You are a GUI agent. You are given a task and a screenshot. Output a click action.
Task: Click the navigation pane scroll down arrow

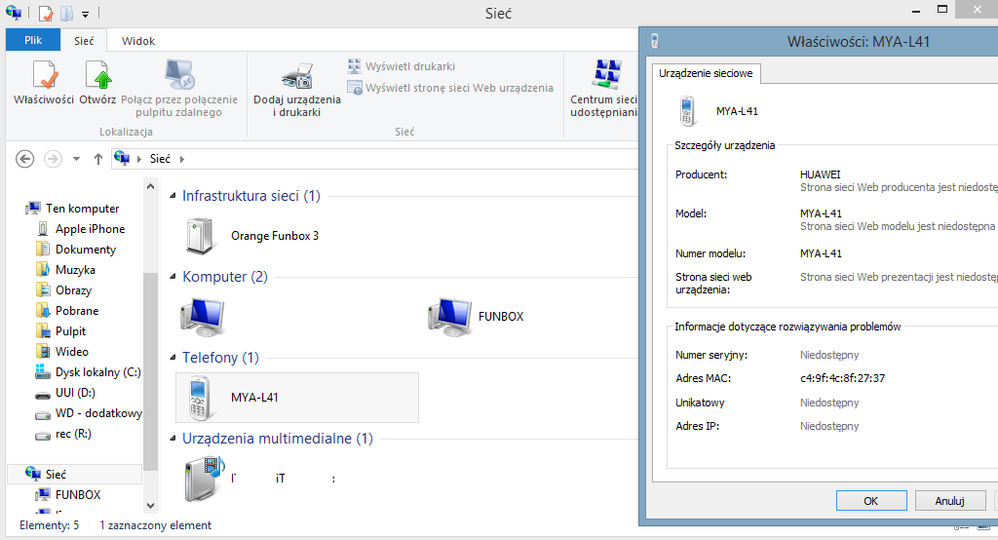click(150, 506)
